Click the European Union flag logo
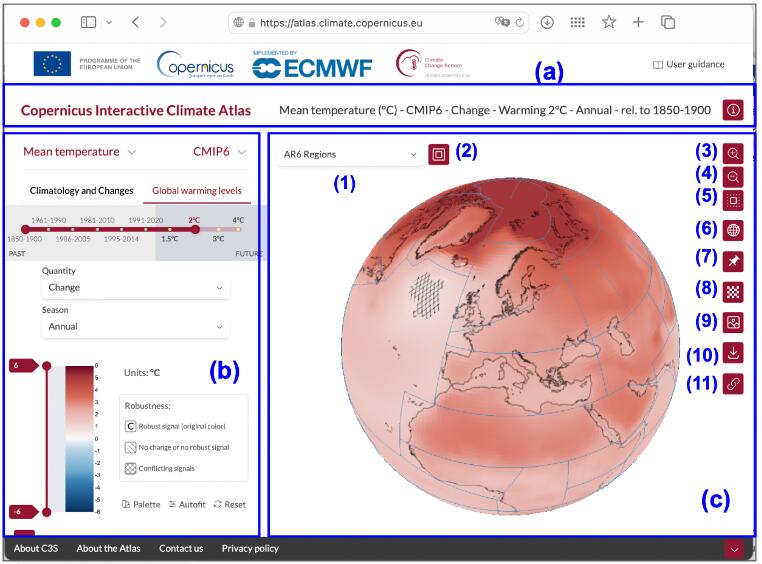 click(52, 64)
